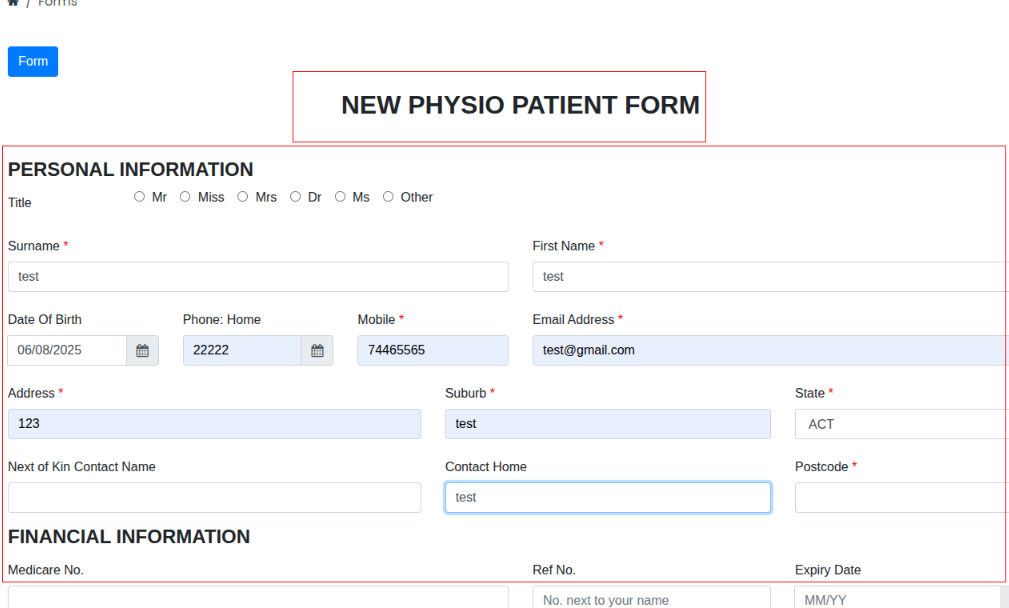Click the Mobile number field
This screenshot has width=1009, height=608.
tap(432, 351)
